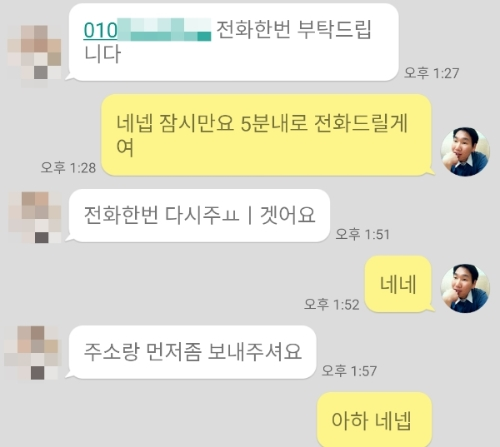Screen dimensions: 500x447
Task: Tap the trailing 여 in the yellow 5분내로 bubble
Action: [125, 147]
